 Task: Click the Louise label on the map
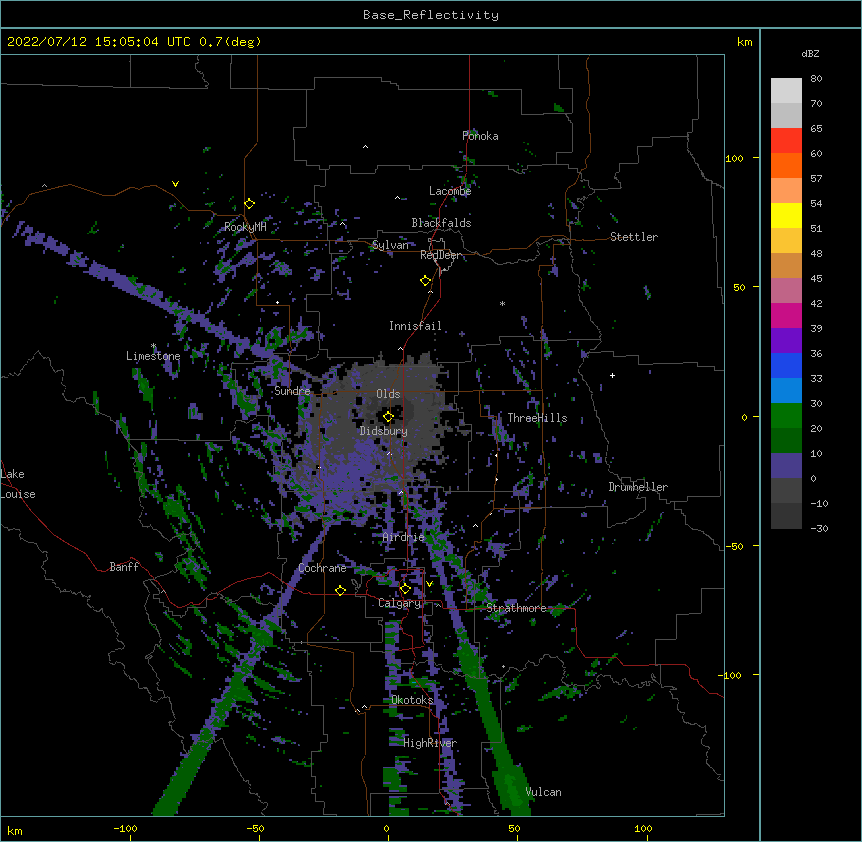click(x=18, y=494)
